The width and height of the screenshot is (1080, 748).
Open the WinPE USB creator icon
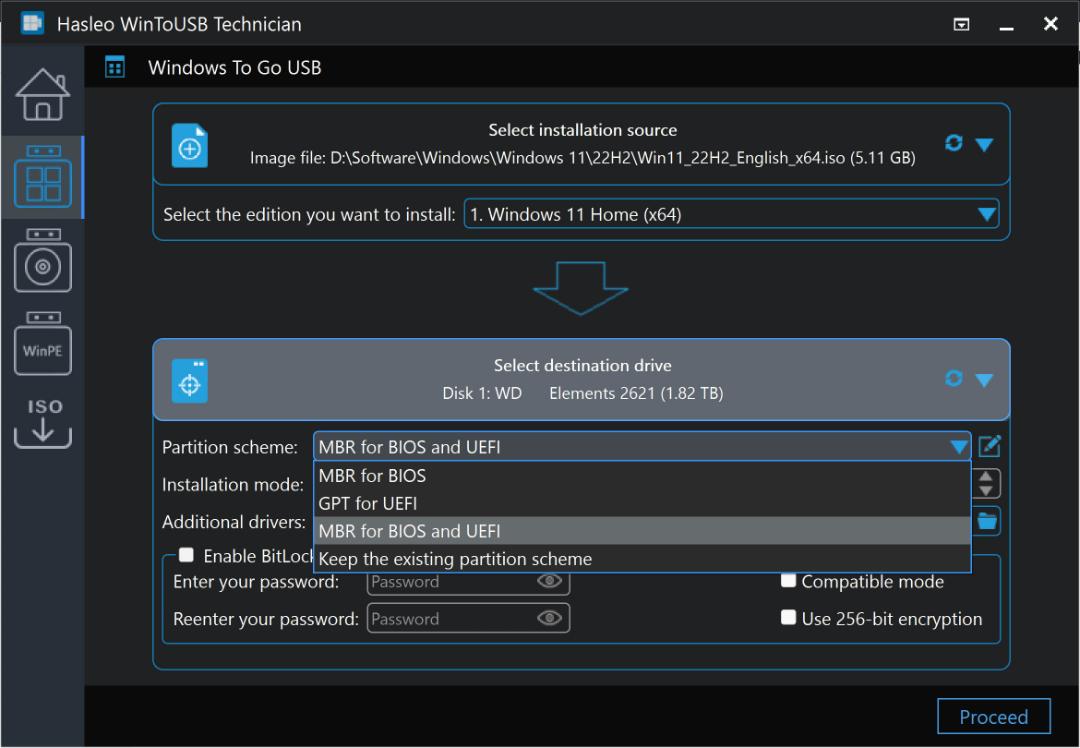pos(43,343)
